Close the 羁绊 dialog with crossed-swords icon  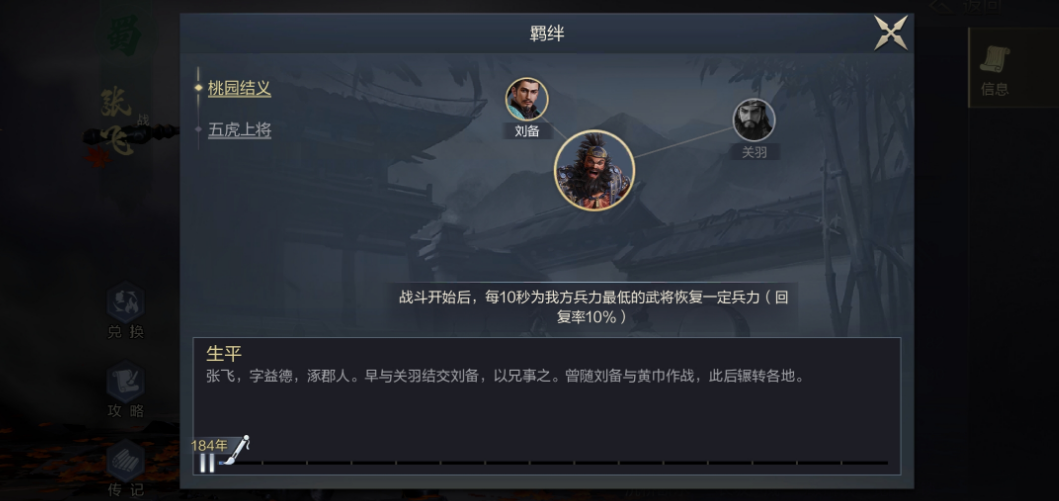click(891, 32)
